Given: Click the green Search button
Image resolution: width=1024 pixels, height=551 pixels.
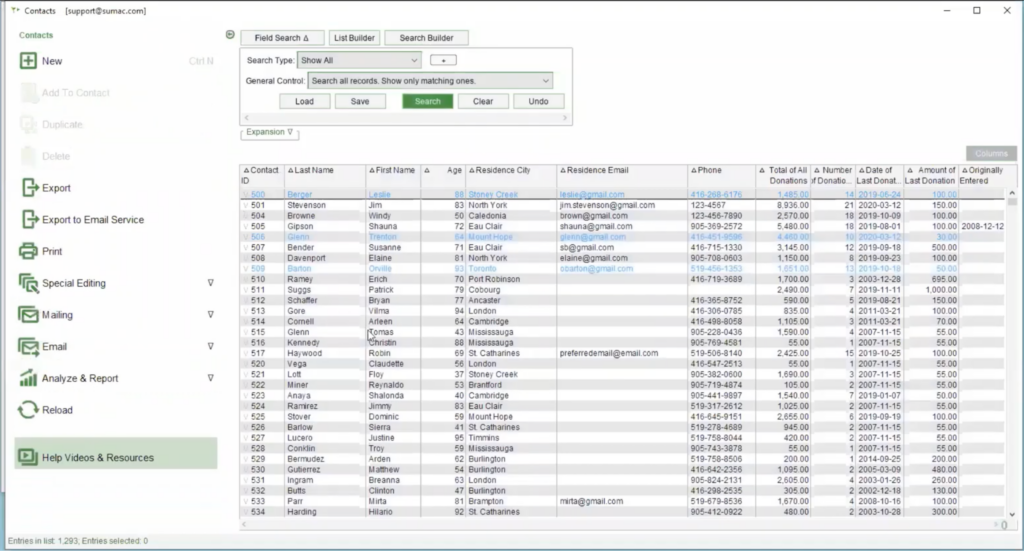Looking at the screenshot, I should click(428, 101).
